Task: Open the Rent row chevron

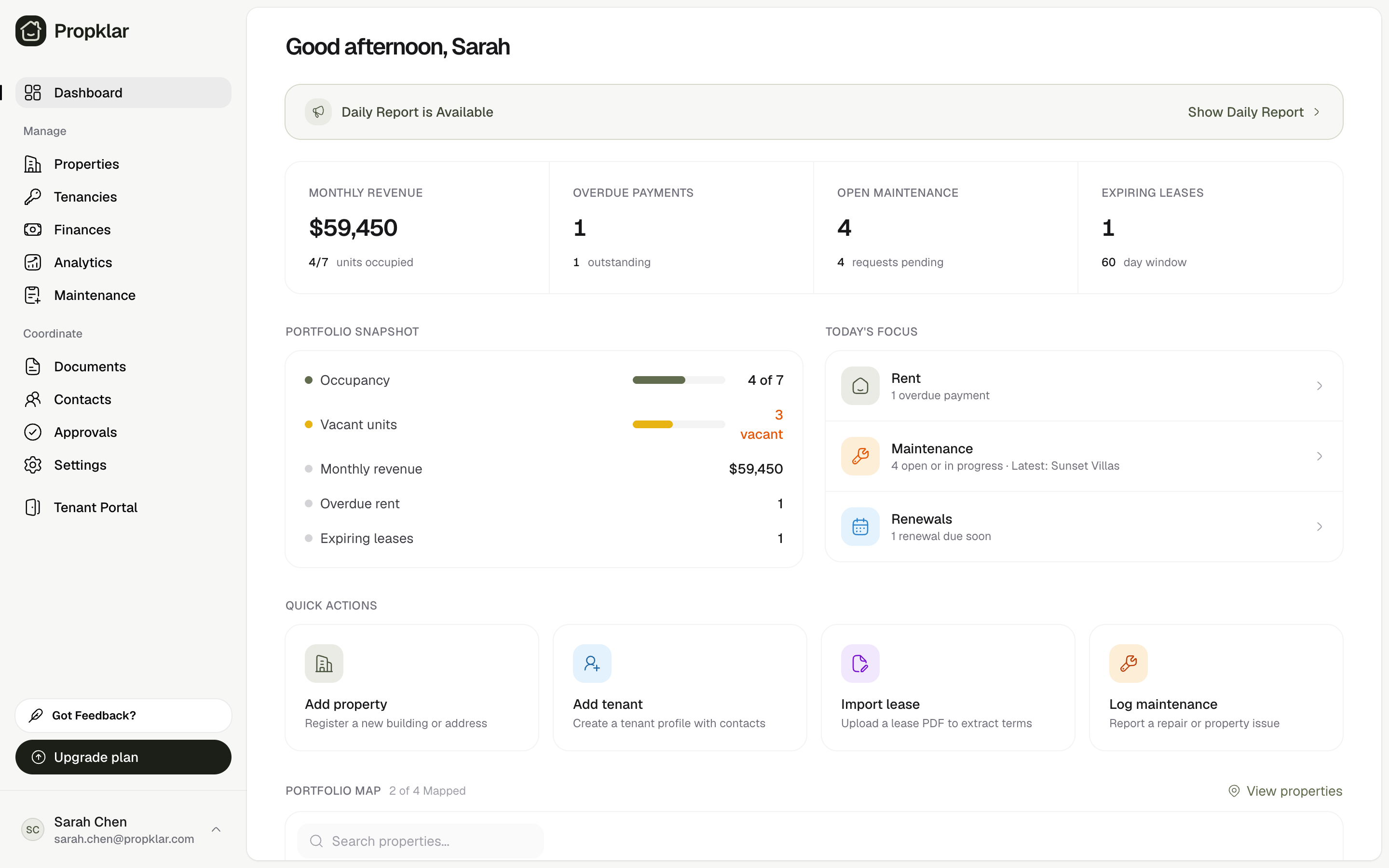Action: coord(1319,386)
